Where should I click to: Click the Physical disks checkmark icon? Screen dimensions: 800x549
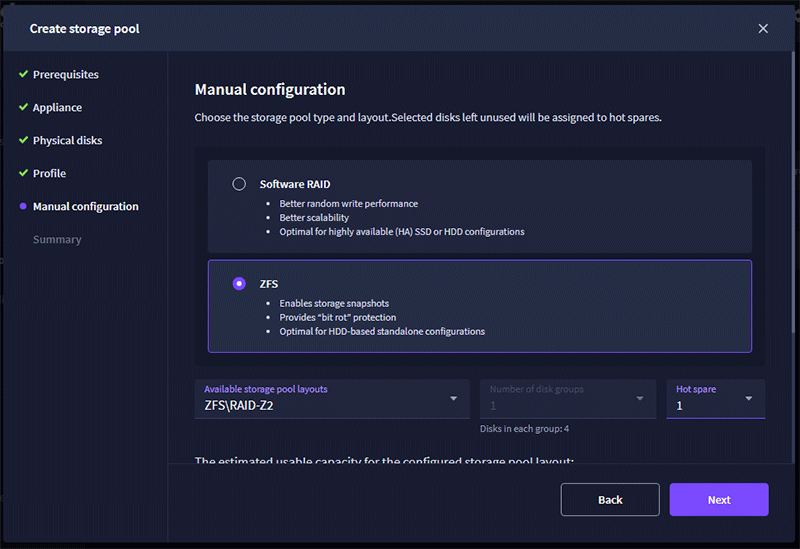tap(23, 140)
